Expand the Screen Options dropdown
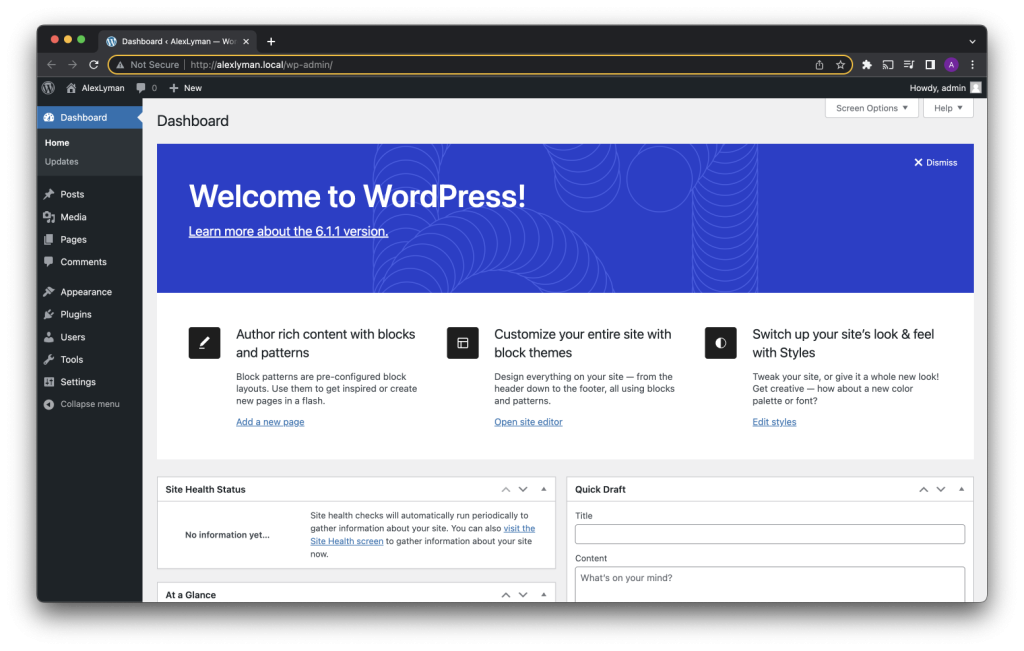 click(x=871, y=108)
